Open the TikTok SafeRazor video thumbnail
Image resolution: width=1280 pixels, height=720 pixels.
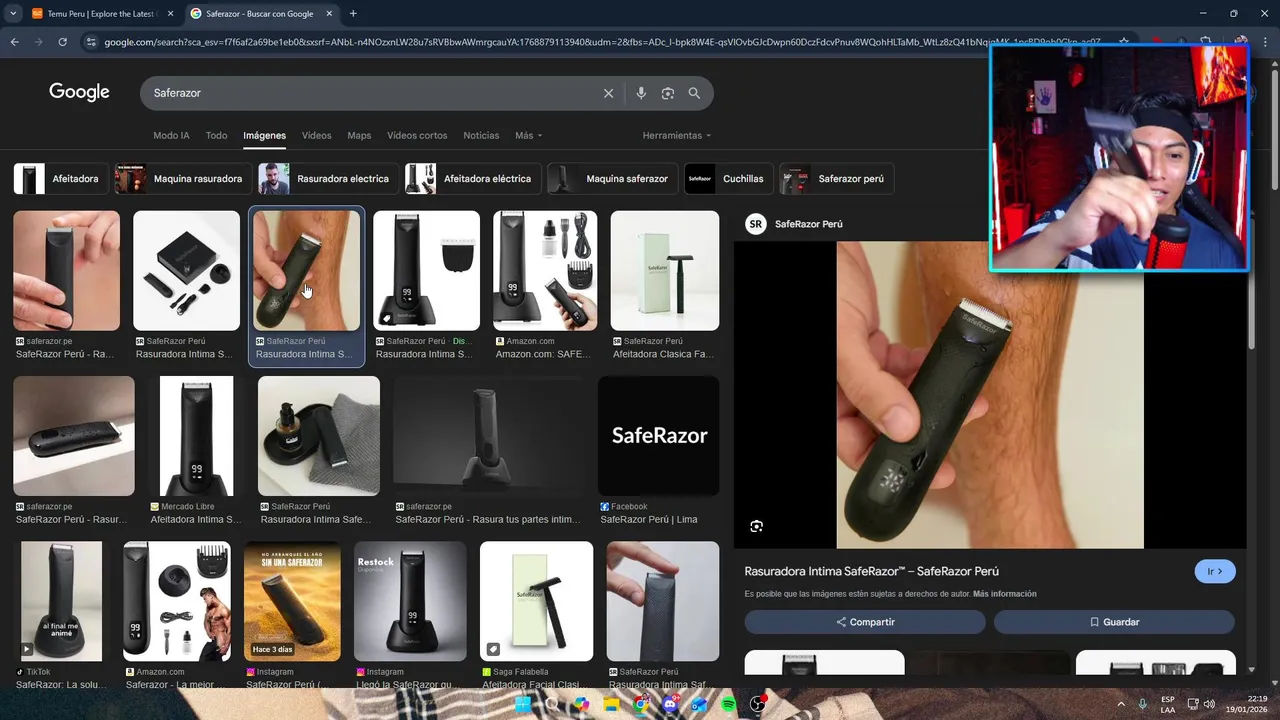click(61, 602)
